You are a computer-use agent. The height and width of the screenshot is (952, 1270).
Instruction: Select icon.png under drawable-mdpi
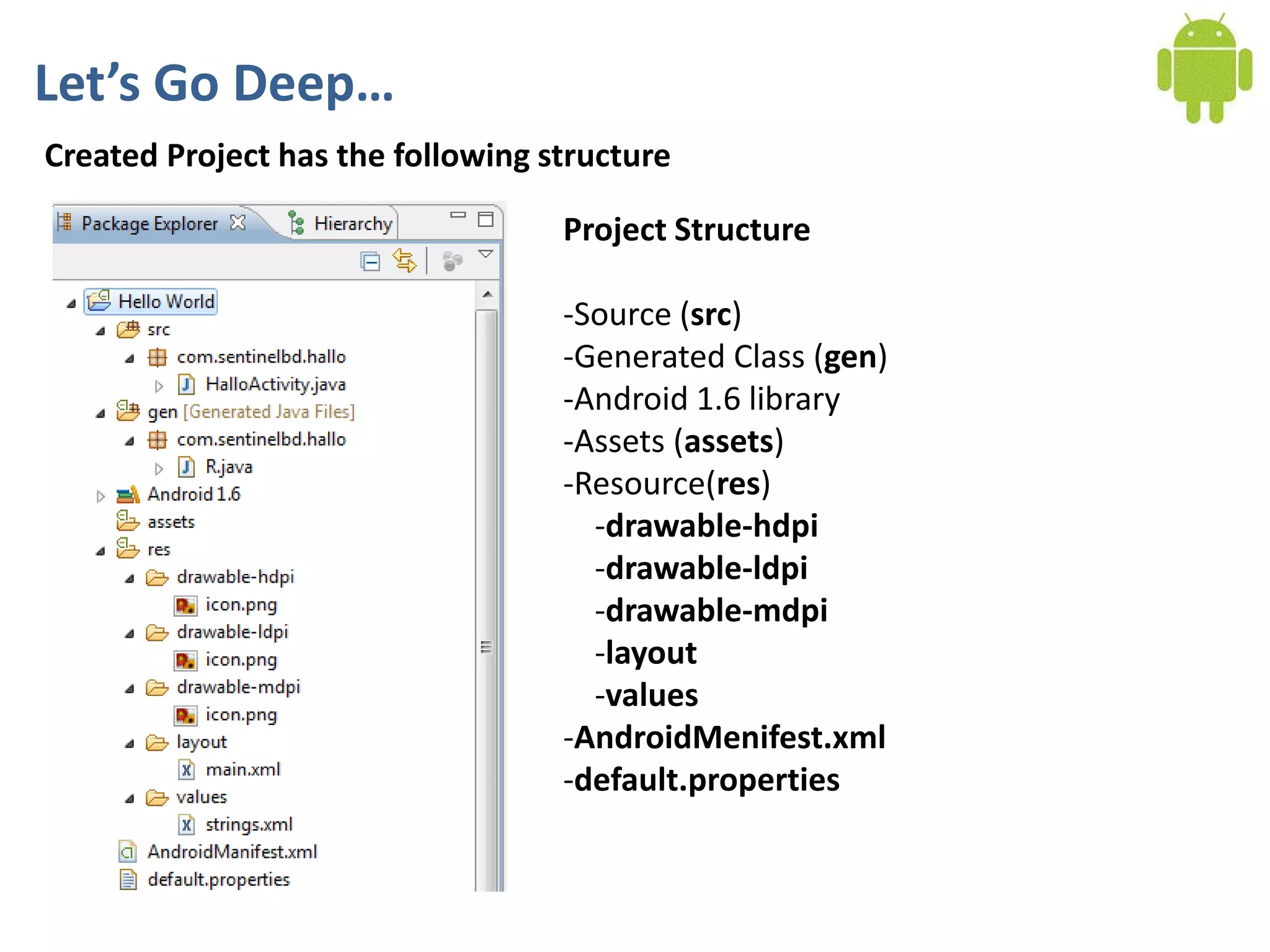[241, 715]
